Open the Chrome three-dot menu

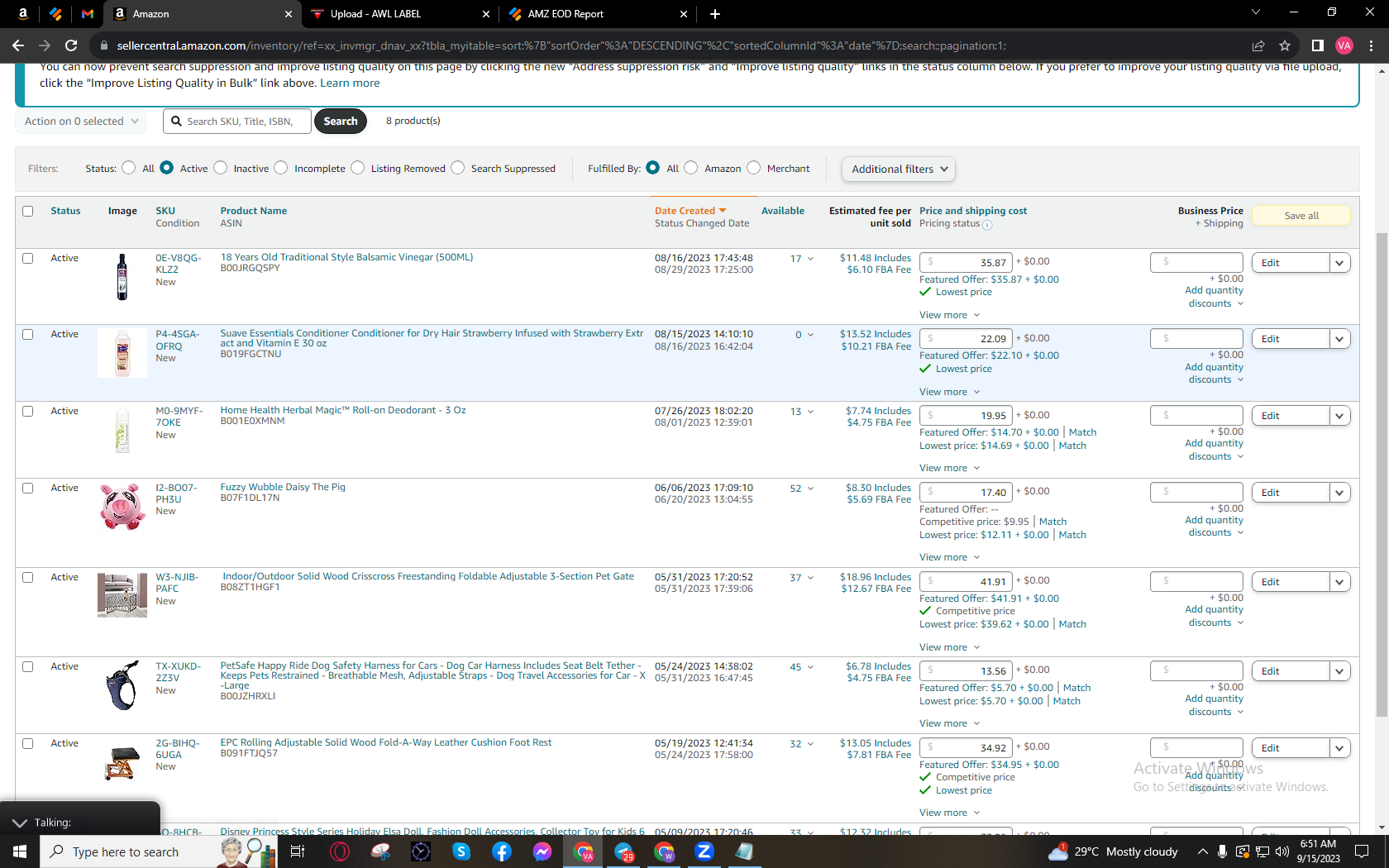pyautogui.click(x=1371, y=45)
